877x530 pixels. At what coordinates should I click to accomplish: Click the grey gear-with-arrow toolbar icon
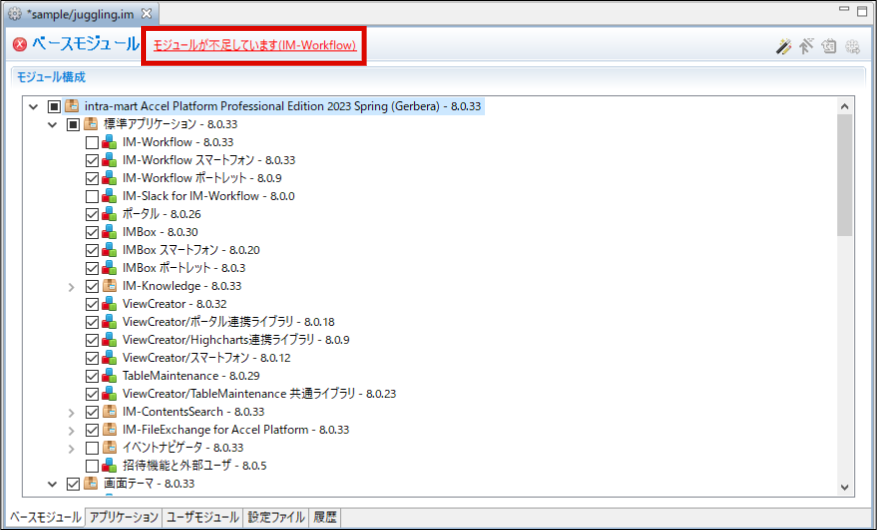click(852, 46)
